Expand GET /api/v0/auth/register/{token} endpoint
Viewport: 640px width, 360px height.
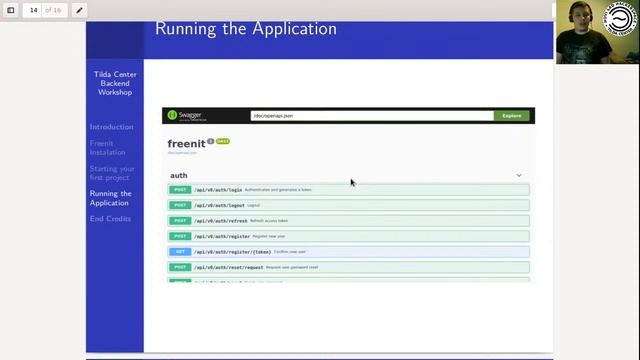[349, 252]
